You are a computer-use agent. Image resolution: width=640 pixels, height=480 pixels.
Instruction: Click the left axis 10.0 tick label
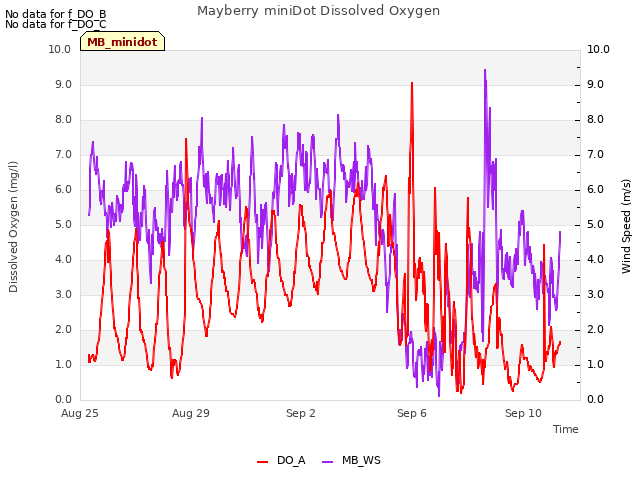[x=60, y=49]
